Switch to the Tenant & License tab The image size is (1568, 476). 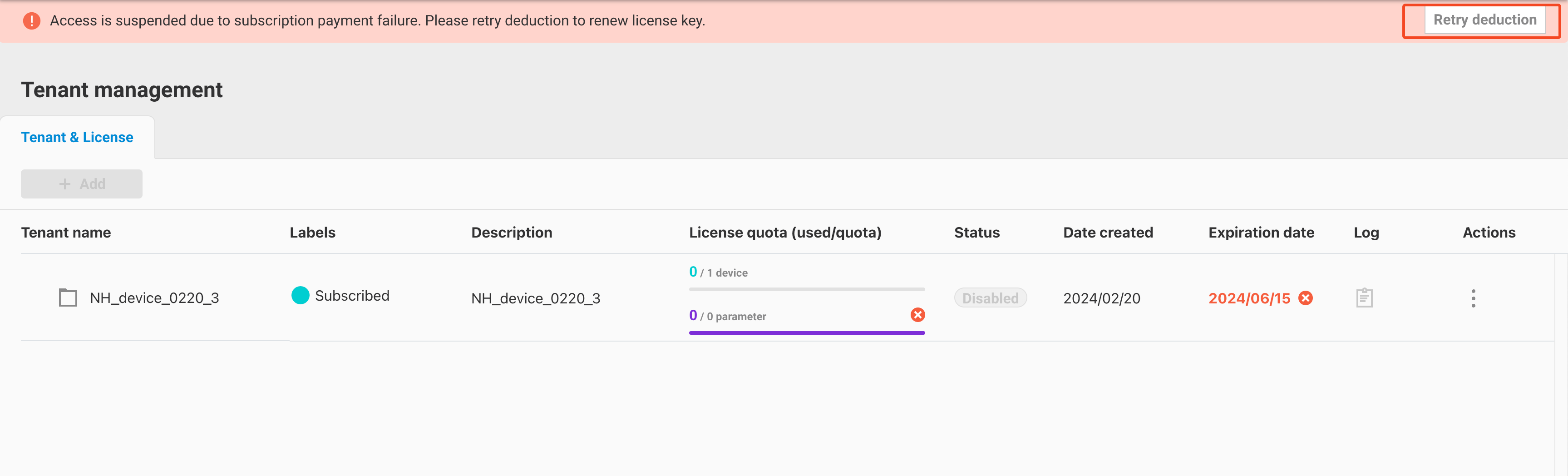click(x=77, y=137)
